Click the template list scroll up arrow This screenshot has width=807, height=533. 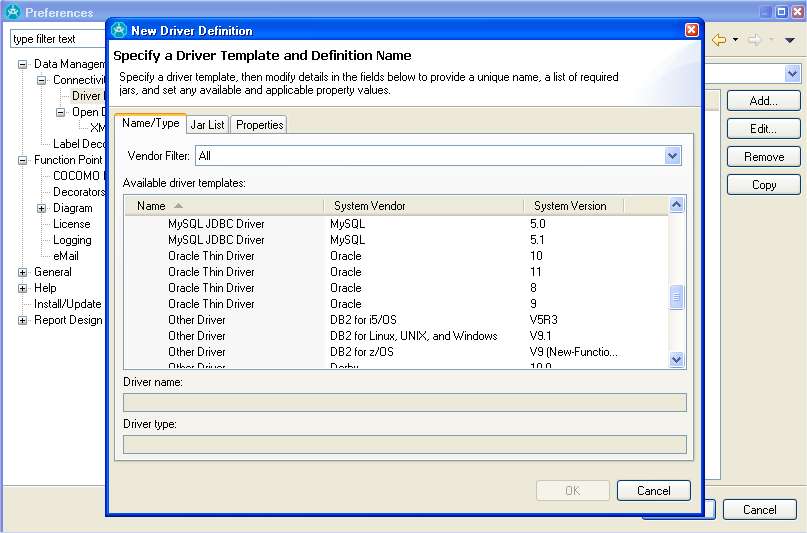coord(676,205)
